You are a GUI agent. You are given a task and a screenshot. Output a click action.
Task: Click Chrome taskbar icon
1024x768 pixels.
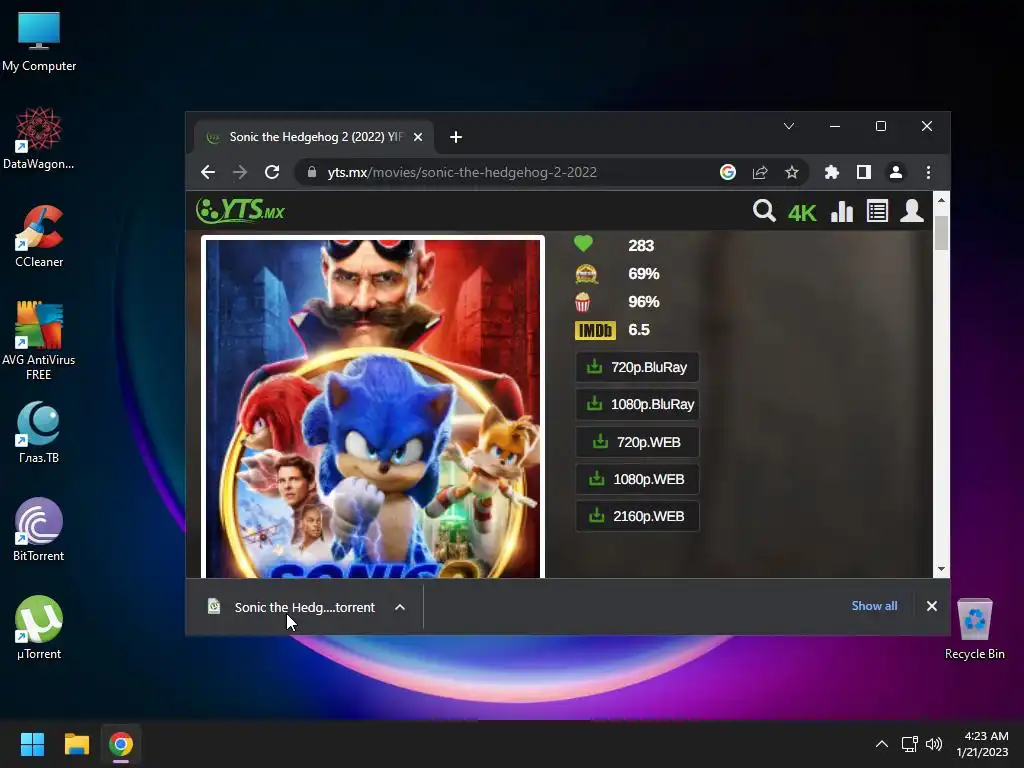pyautogui.click(x=121, y=744)
